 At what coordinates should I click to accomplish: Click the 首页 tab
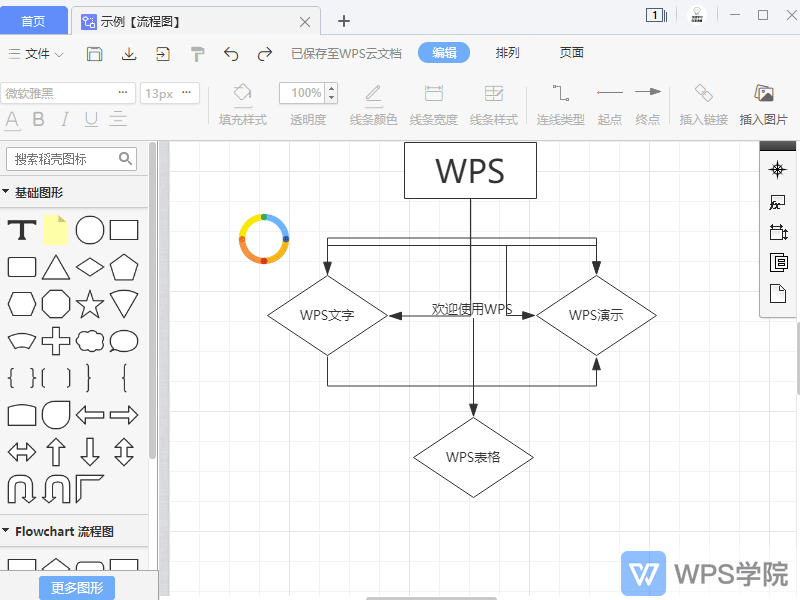tap(33, 19)
